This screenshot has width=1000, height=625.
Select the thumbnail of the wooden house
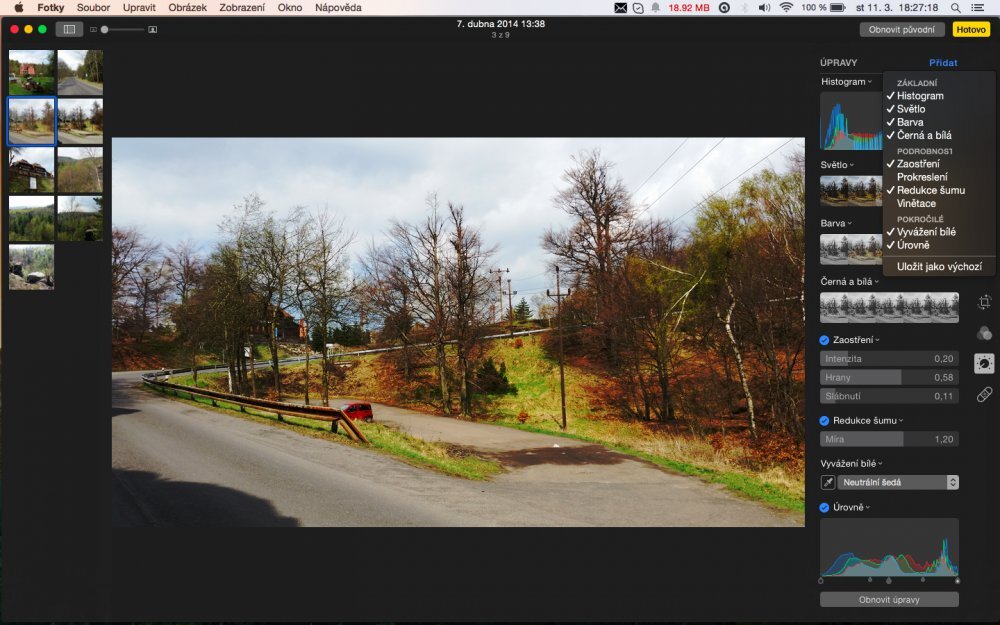pos(31,170)
